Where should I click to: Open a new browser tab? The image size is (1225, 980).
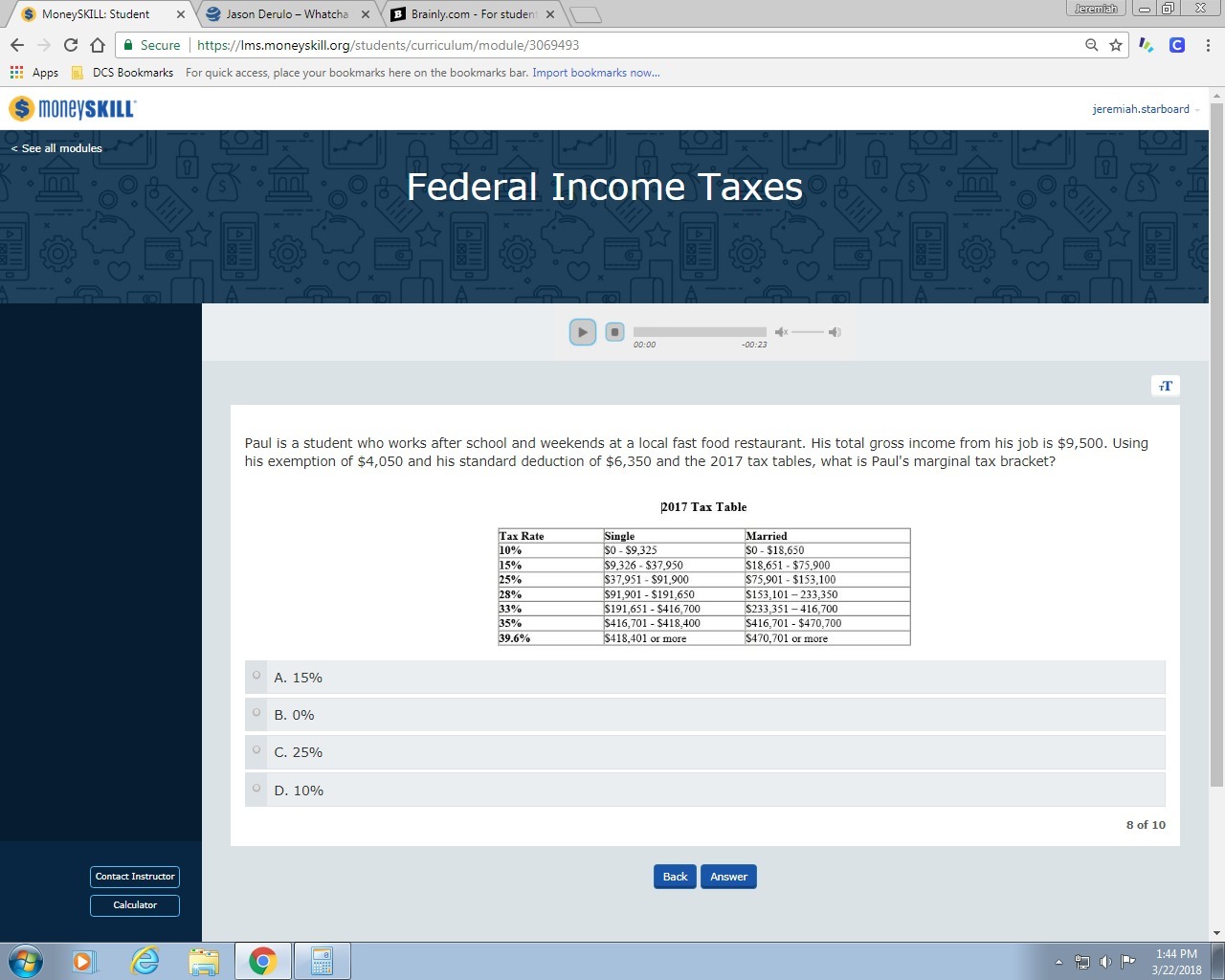tap(585, 14)
